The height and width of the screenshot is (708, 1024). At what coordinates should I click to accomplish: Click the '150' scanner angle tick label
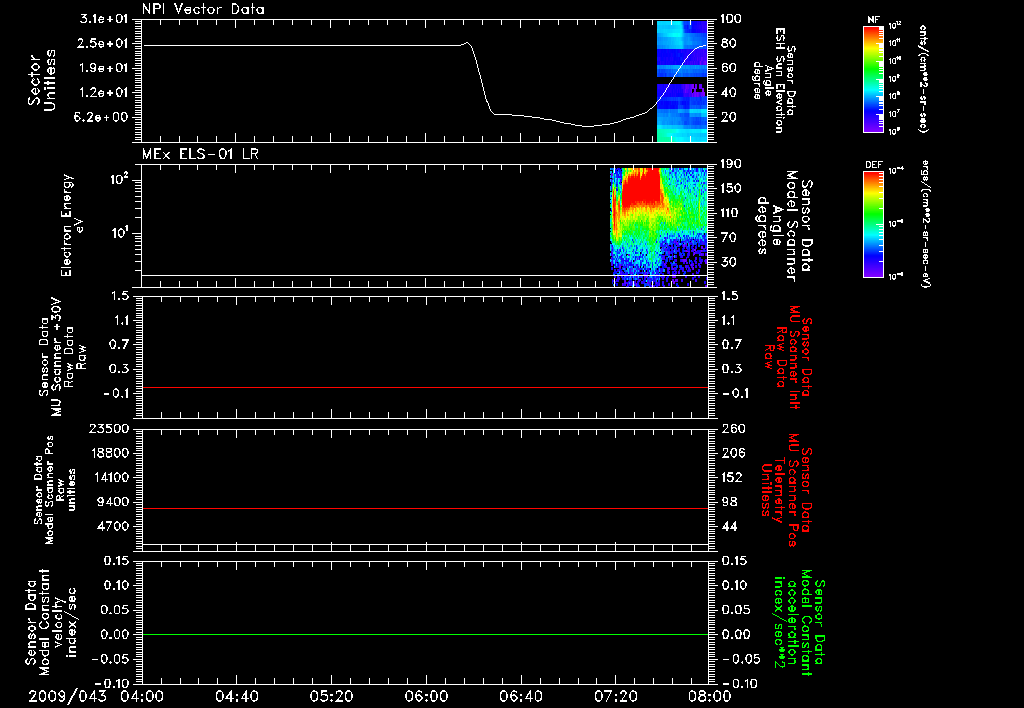731,188
